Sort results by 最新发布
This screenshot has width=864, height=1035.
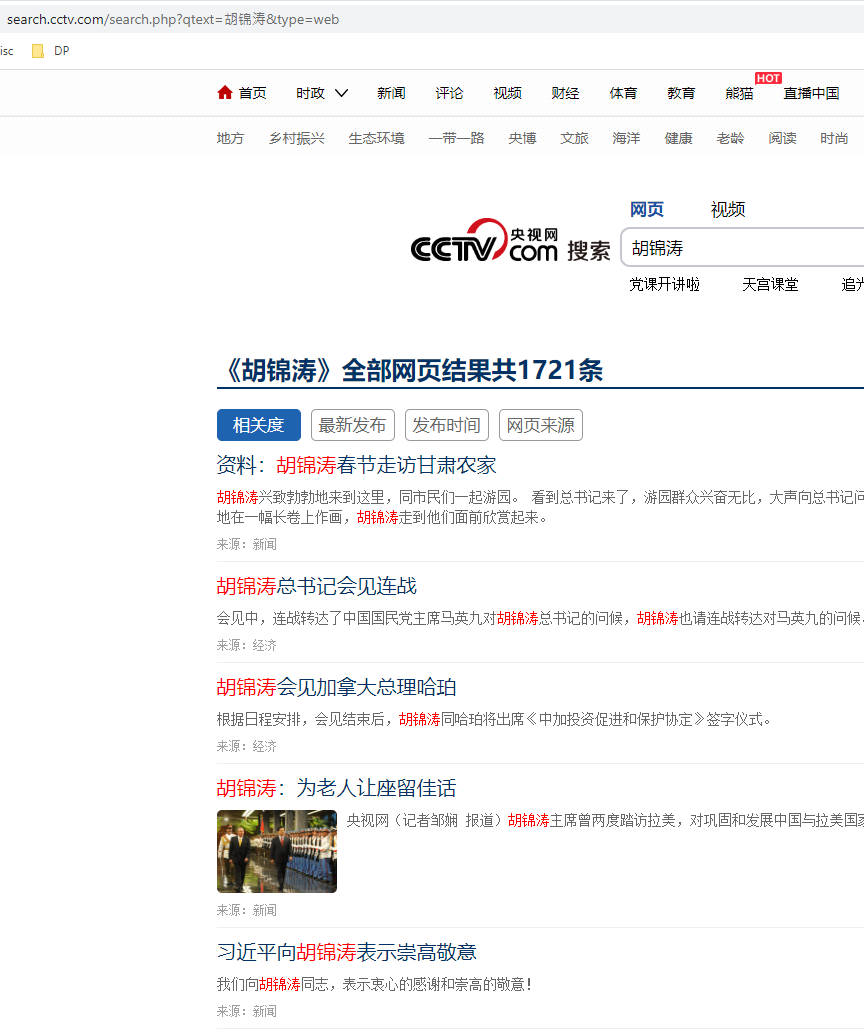[x=352, y=425]
